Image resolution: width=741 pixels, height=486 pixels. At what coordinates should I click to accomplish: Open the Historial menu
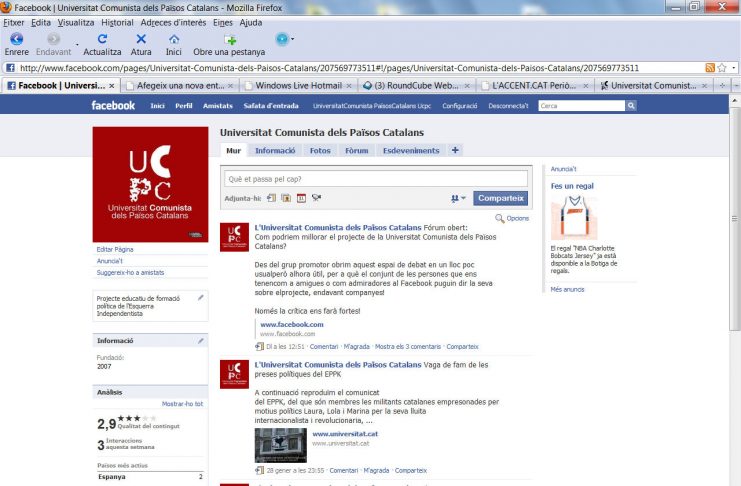(117, 22)
